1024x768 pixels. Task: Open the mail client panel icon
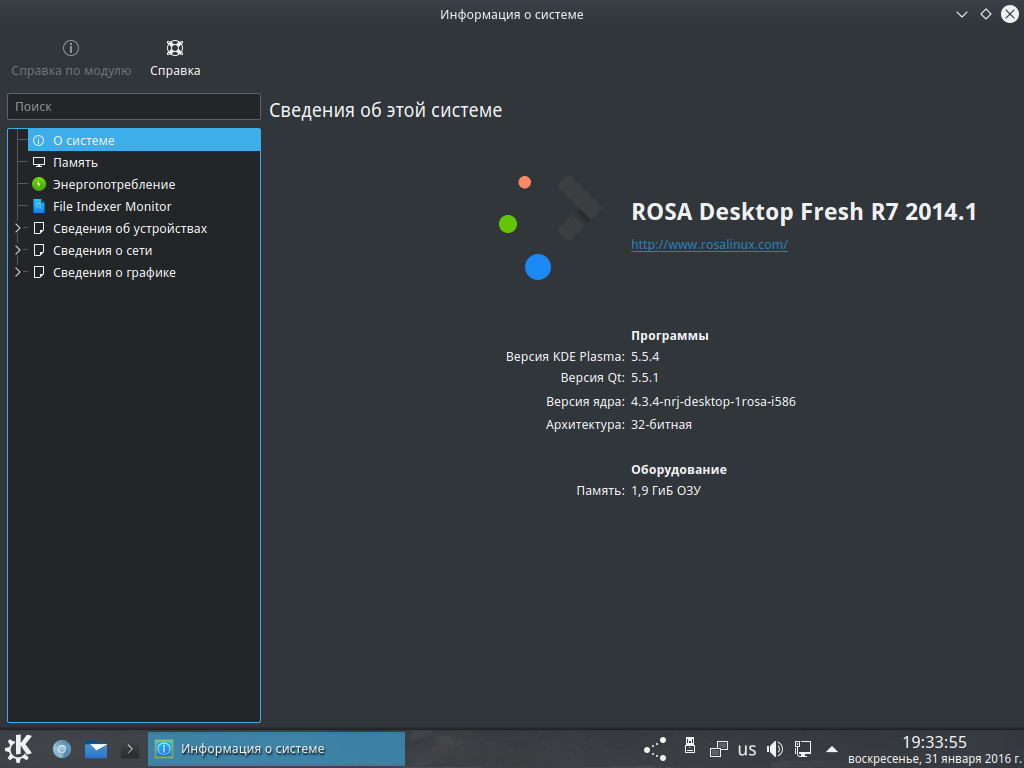(96, 749)
